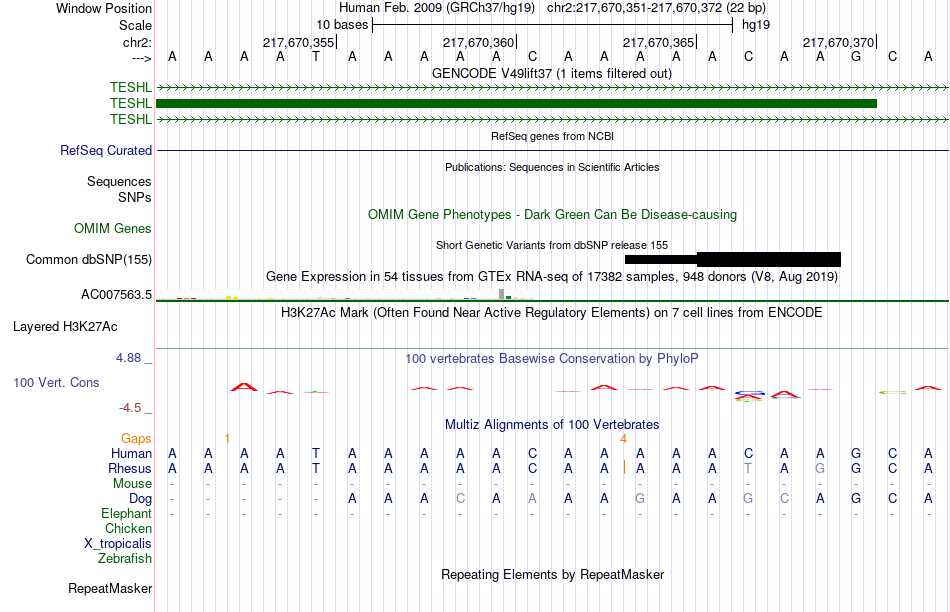Viewport: 950px width, 612px height.
Task: Open Repeating Elements by RepeatMasker title
Action: click(552, 574)
